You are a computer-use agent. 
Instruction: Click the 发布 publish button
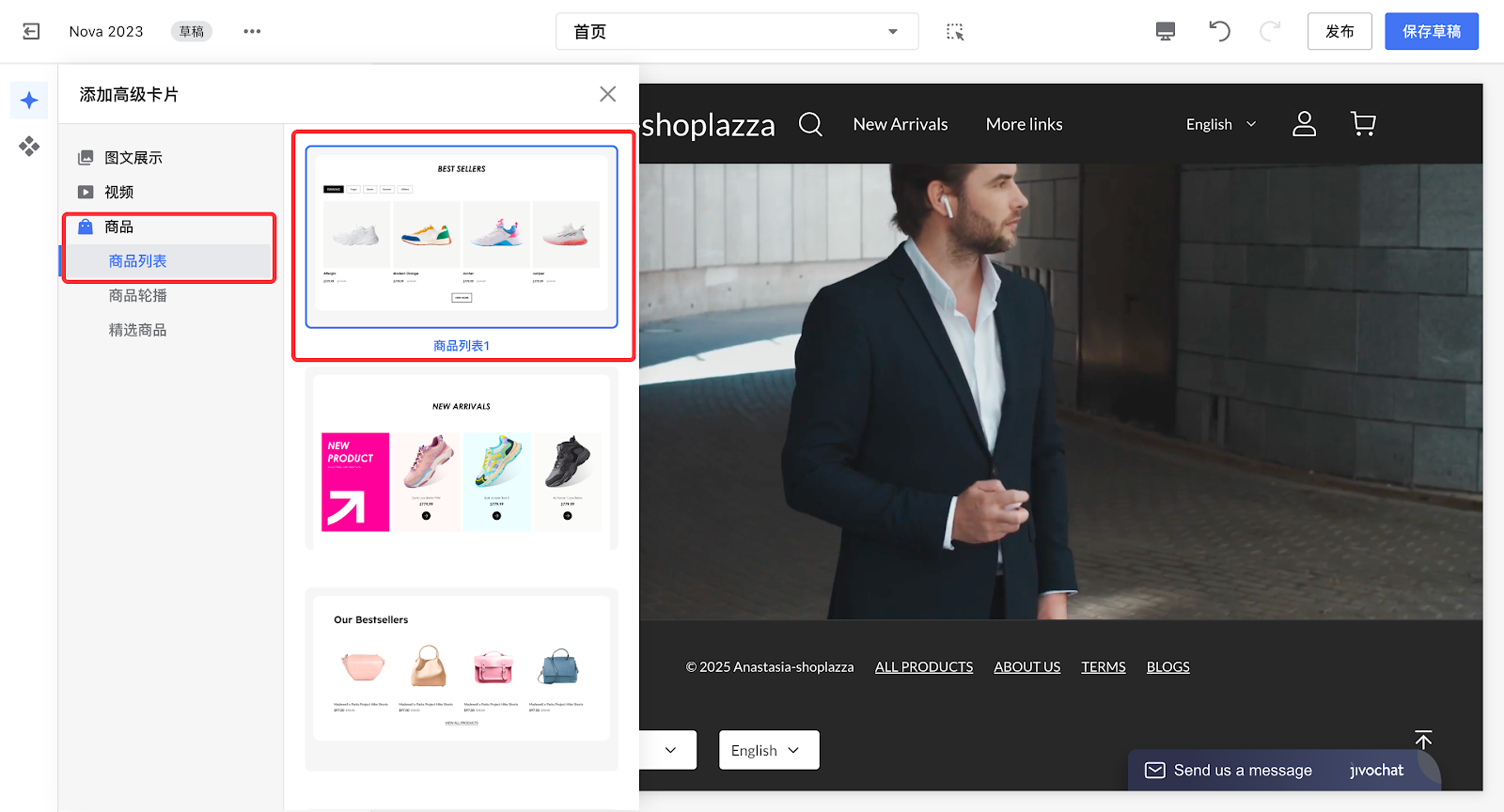click(x=1339, y=32)
